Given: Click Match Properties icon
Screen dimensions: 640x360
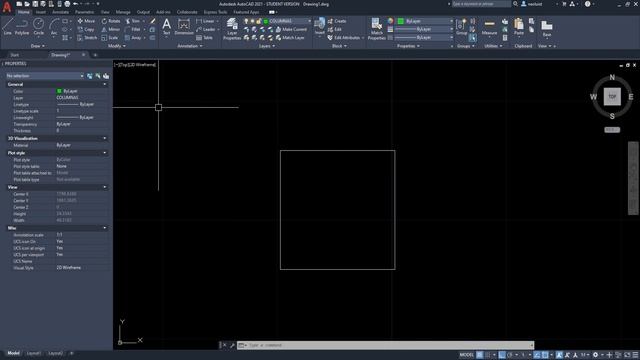Looking at the screenshot, I should 376,29.
